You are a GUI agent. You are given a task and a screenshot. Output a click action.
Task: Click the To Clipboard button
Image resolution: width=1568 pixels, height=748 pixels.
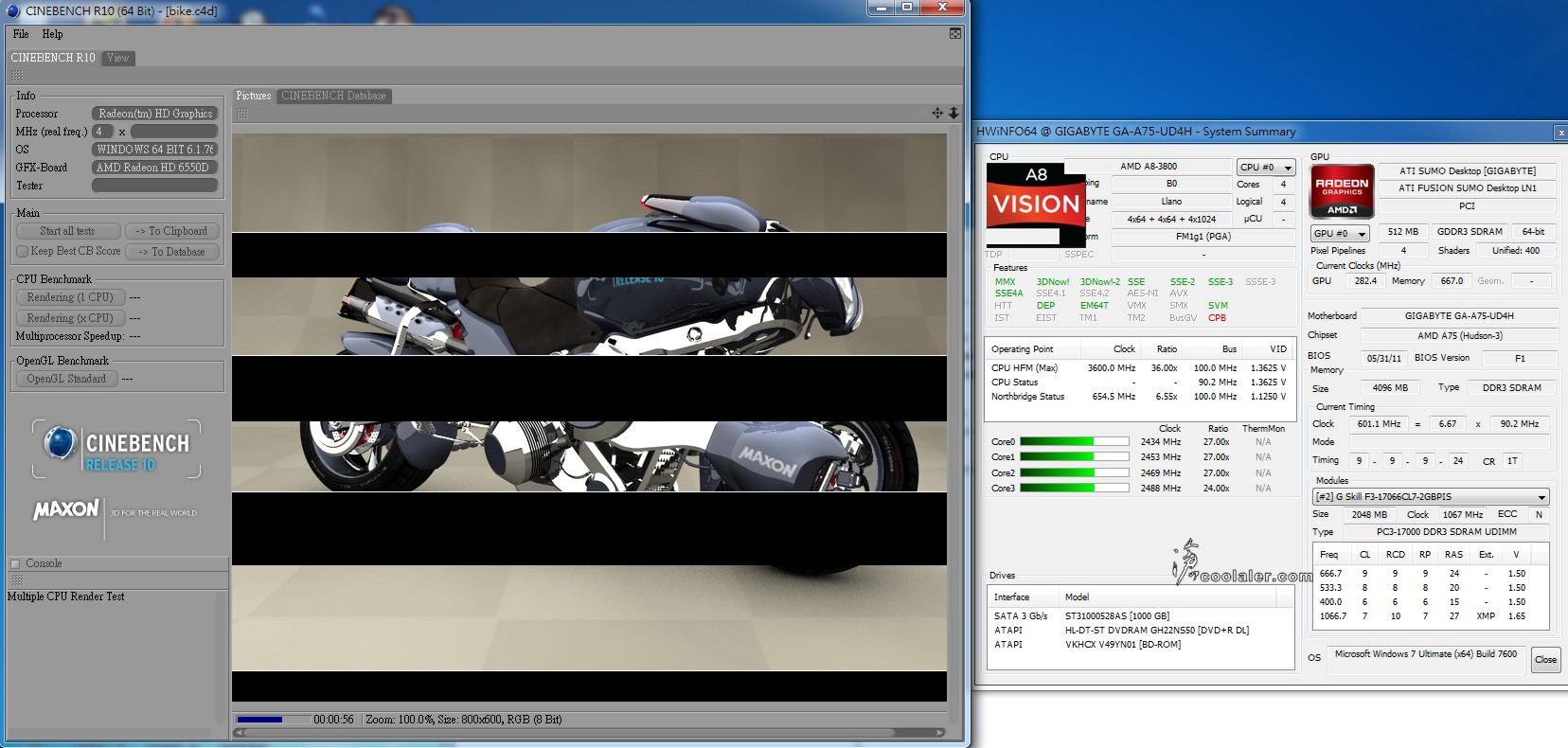coord(171,231)
